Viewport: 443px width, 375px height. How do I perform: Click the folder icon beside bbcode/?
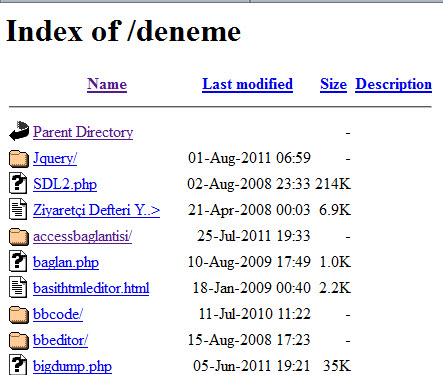pos(19,314)
